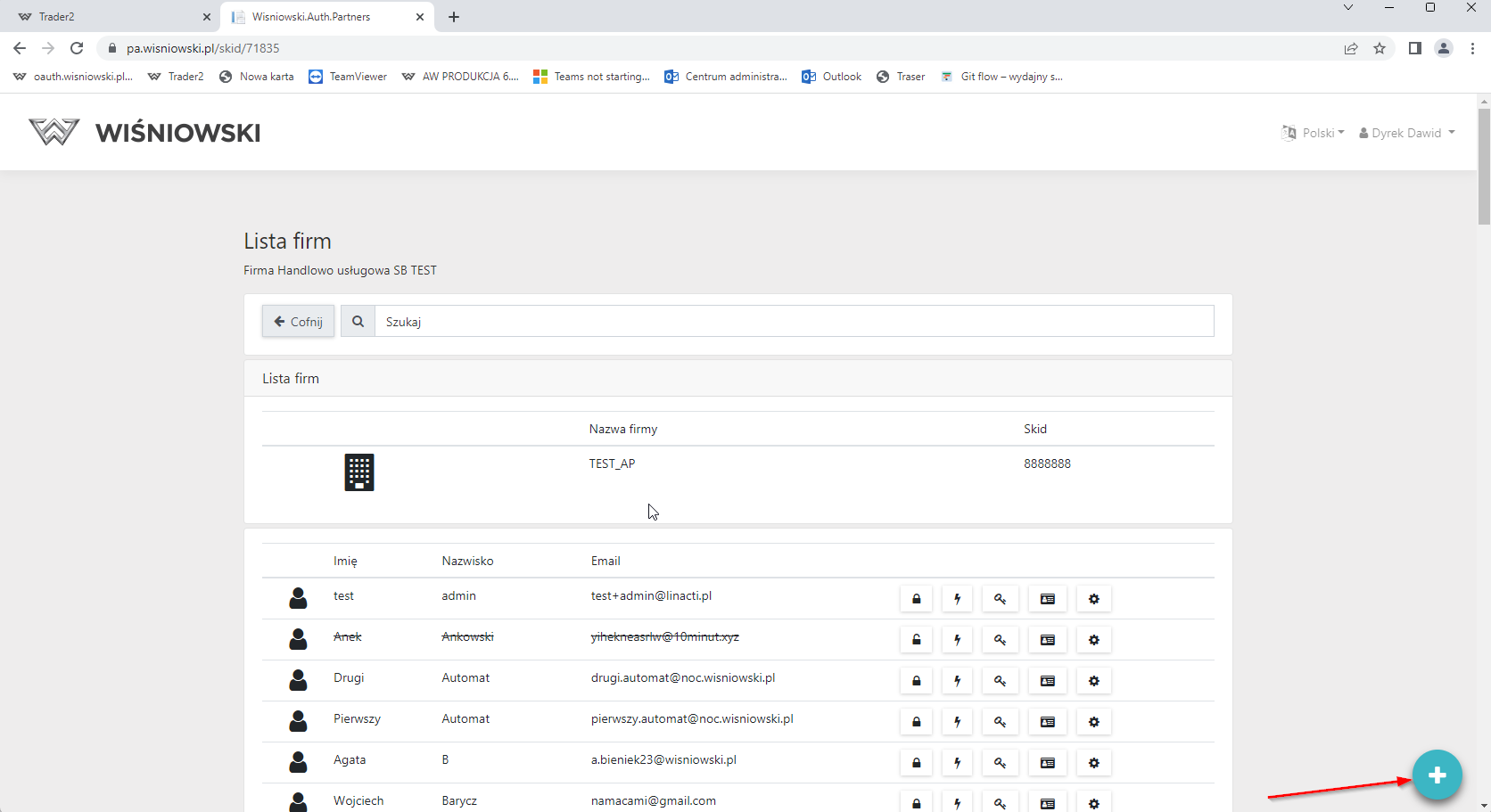Toggle lock for Drugi Automat user
This screenshot has width=1491, height=812.
[916, 681]
